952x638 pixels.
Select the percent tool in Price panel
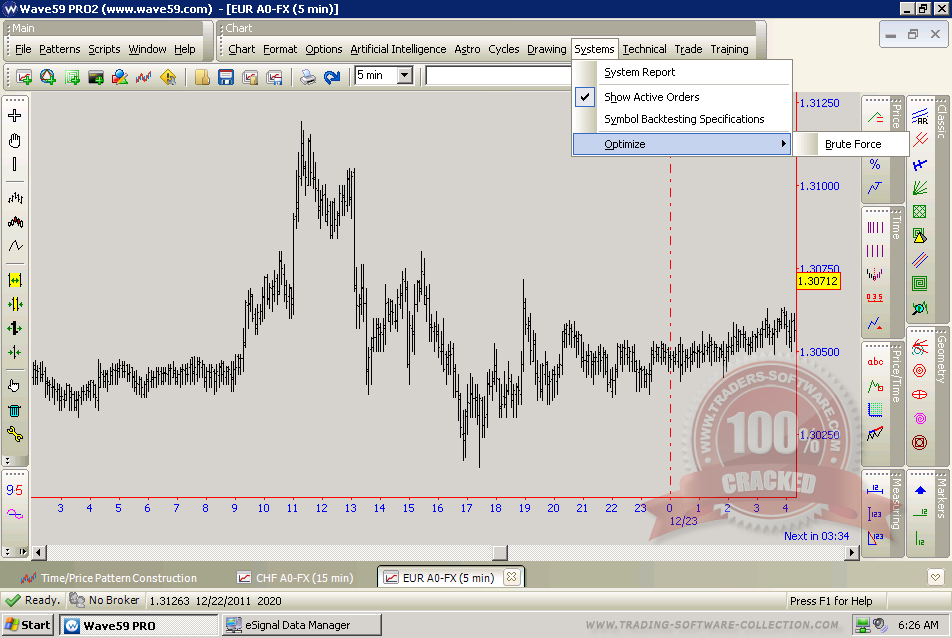pos(875,165)
